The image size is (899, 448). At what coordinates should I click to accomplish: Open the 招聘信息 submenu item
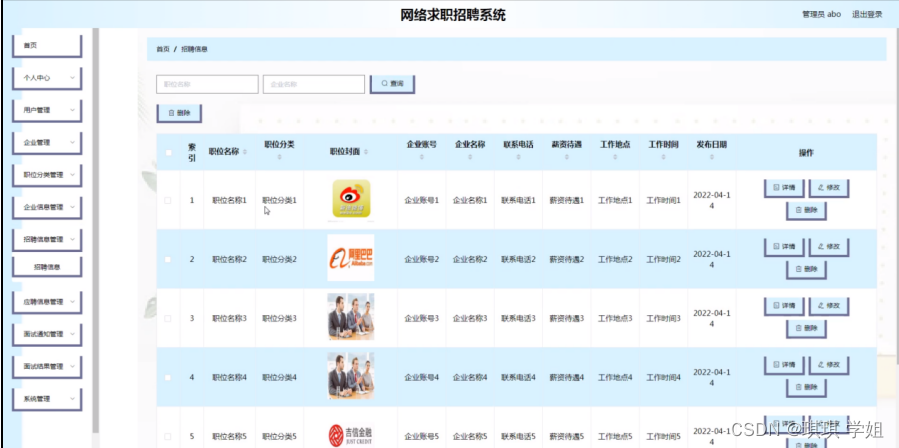pyautogui.click(x=47, y=267)
